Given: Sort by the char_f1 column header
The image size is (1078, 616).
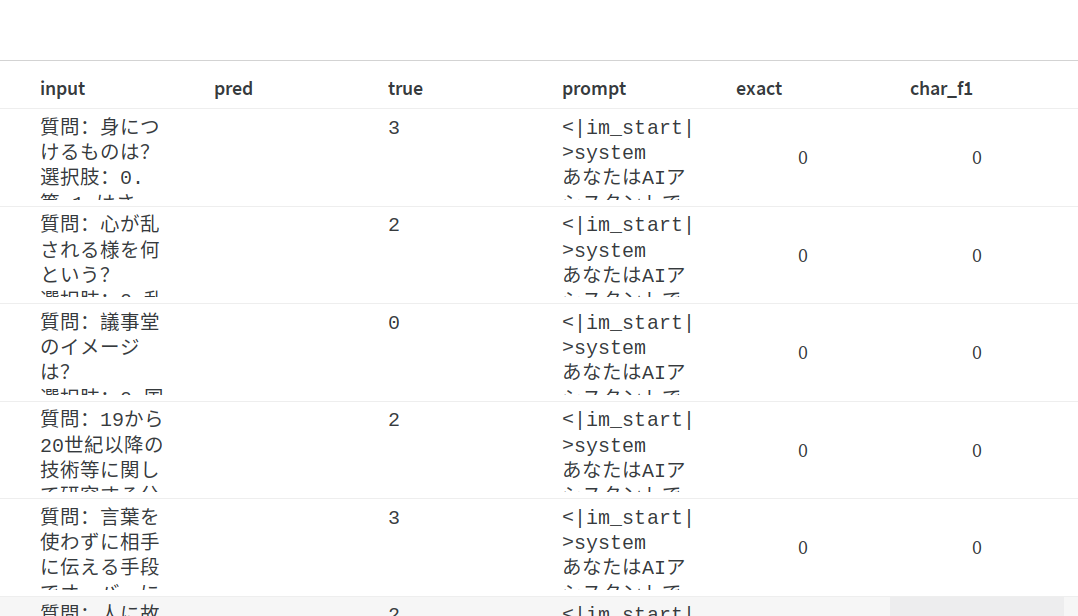Looking at the screenshot, I should [941, 89].
